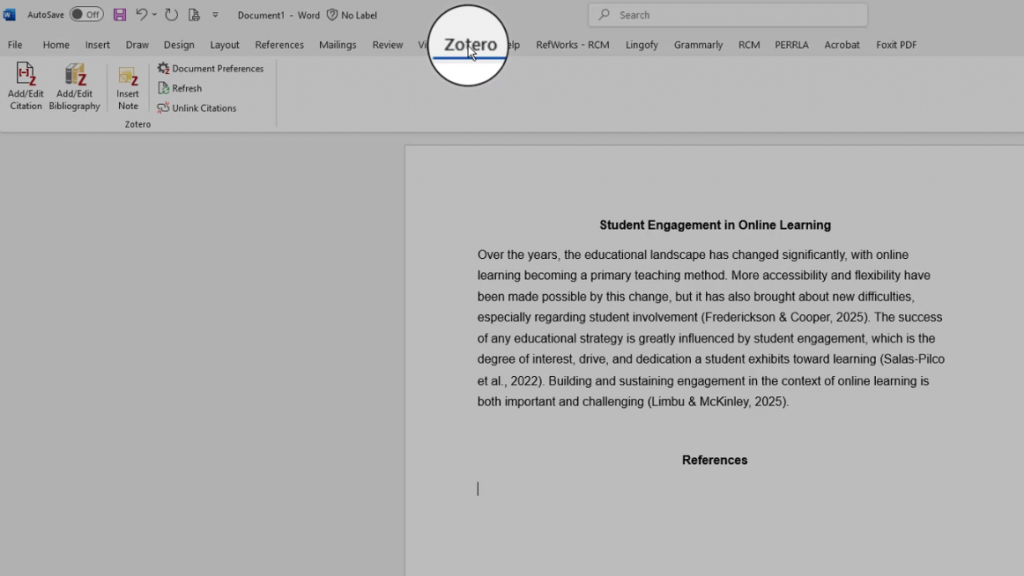The height and width of the screenshot is (576, 1024).
Task: Click the Add/Edit Bibliography icon
Action: pyautogui.click(x=75, y=76)
